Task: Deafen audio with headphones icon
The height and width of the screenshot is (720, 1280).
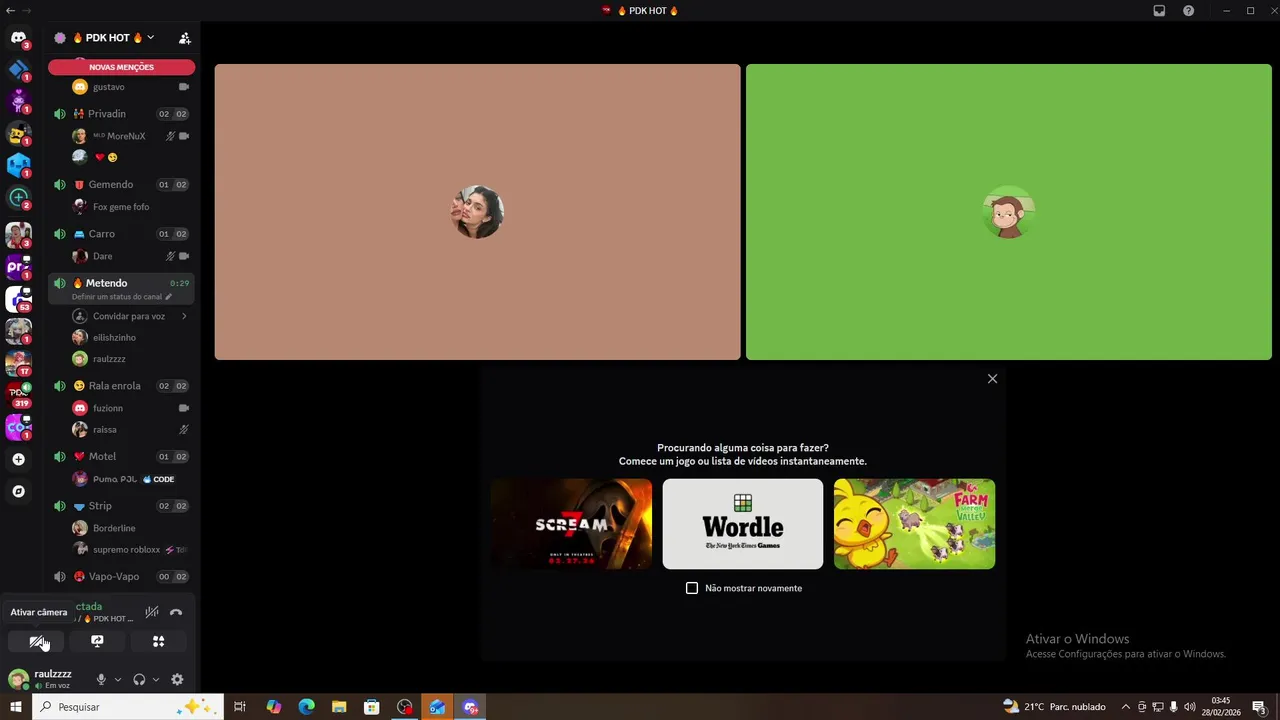Action: tap(139, 679)
